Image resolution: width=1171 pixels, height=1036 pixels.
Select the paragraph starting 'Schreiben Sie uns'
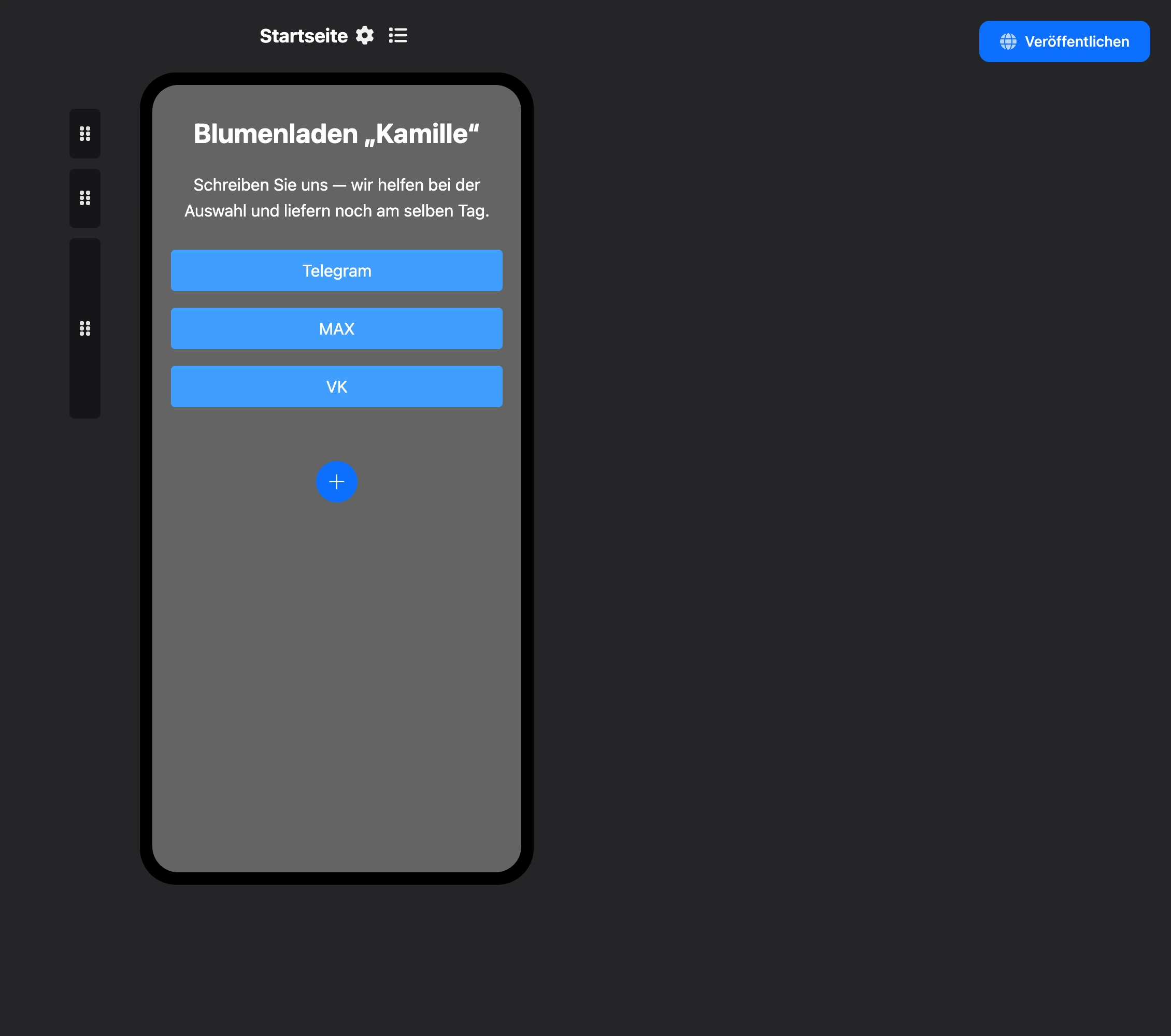coord(336,197)
